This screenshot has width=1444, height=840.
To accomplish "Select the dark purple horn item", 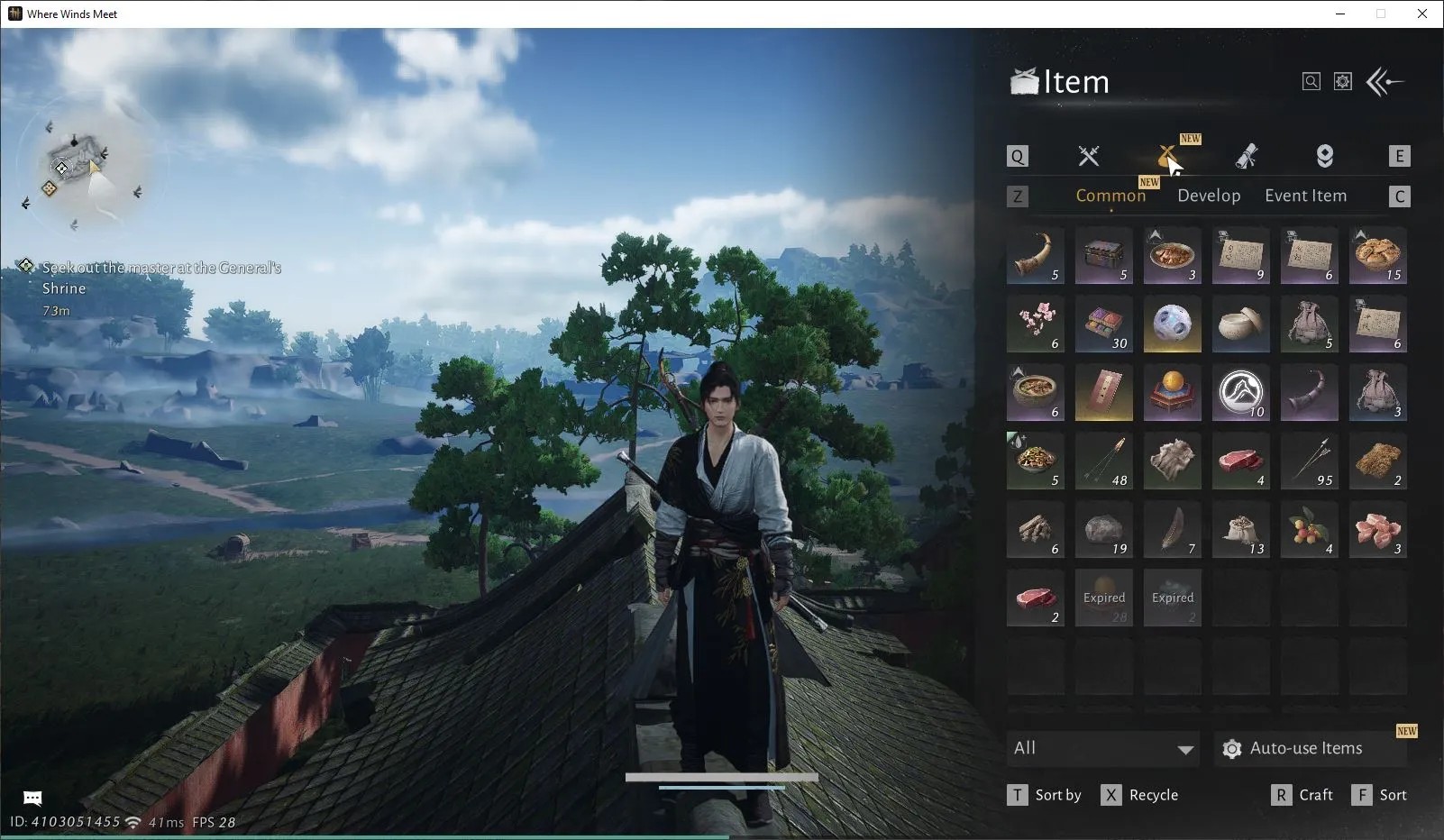I will (x=1310, y=392).
